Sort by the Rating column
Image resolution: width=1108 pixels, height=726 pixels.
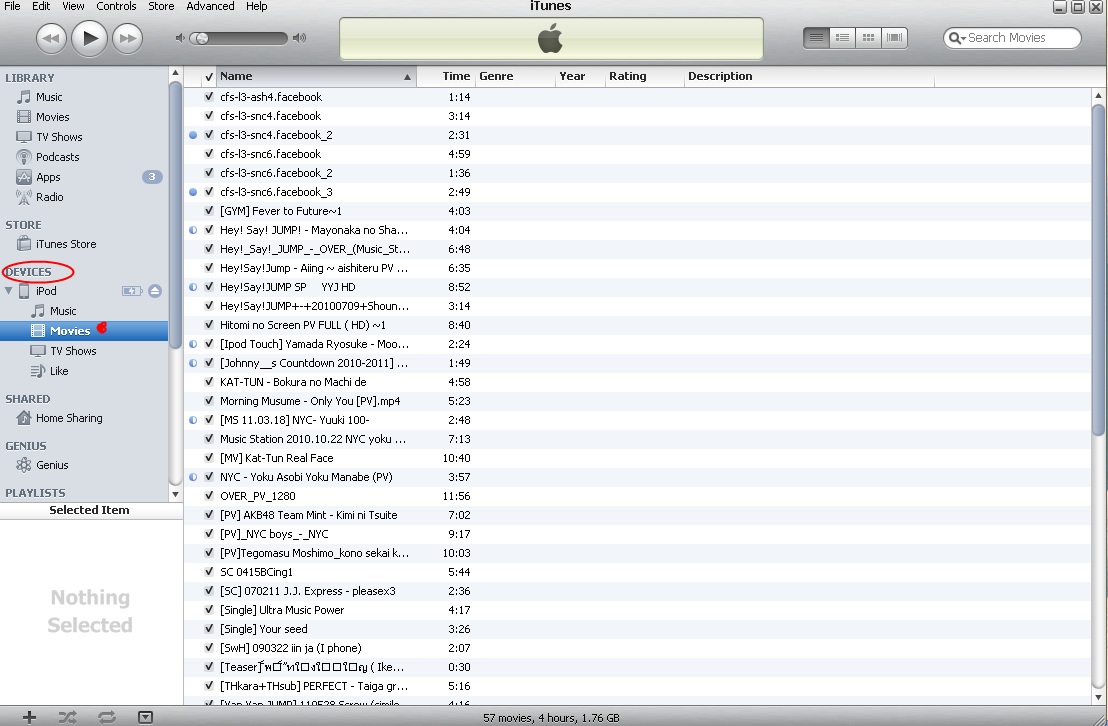tap(644, 76)
